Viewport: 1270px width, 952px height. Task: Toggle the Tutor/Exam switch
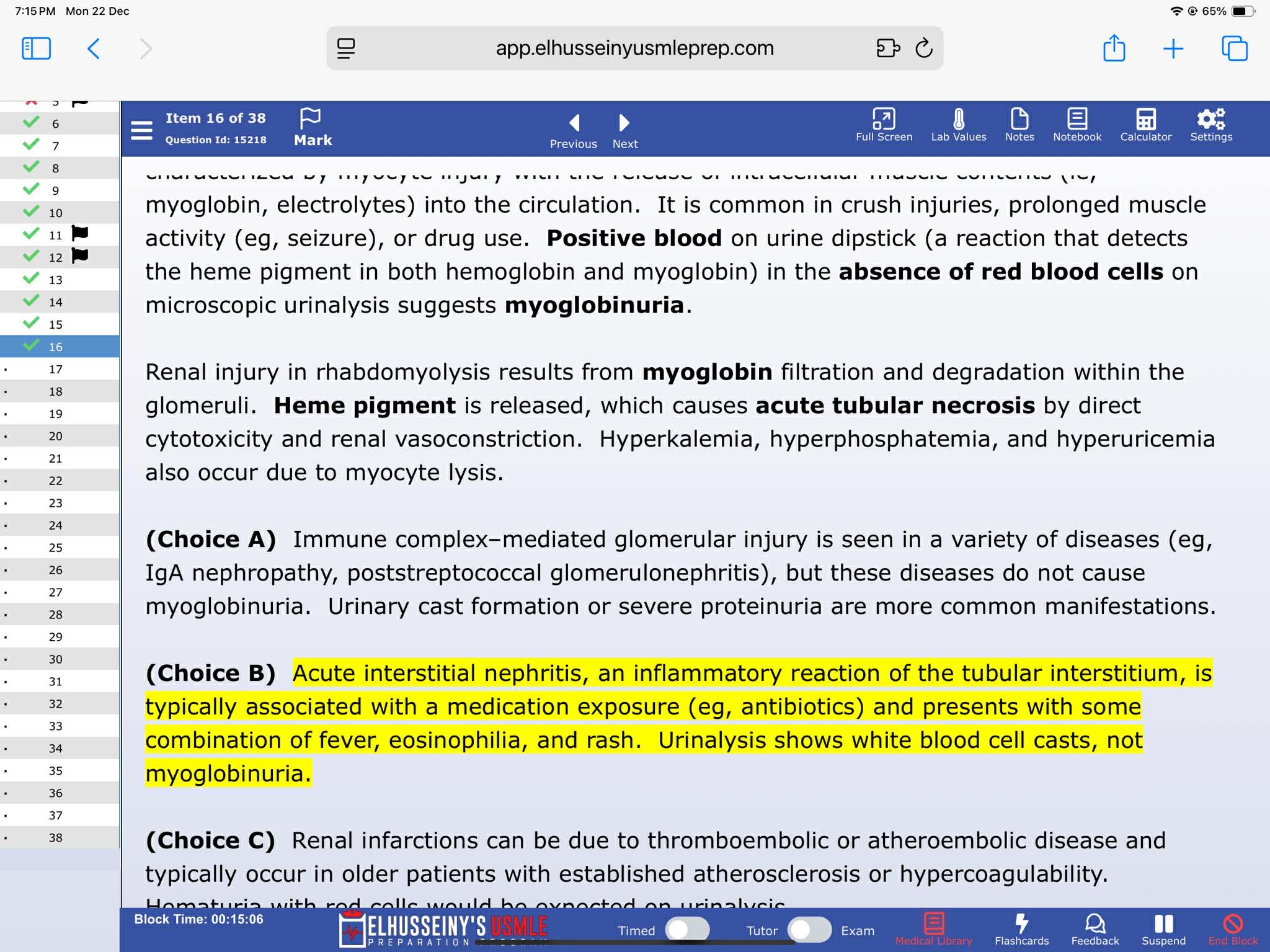coord(809,930)
